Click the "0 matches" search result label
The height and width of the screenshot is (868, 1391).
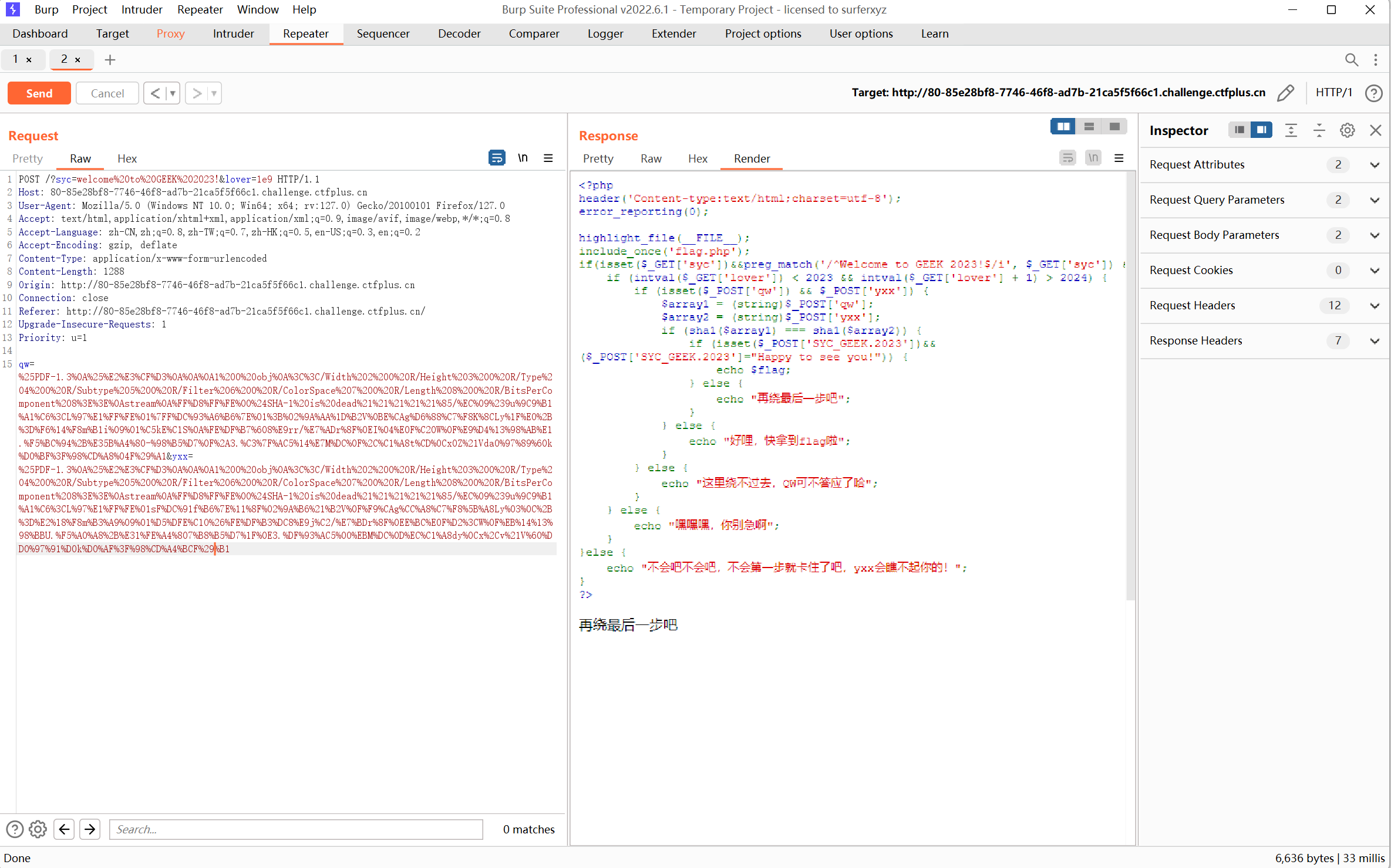coord(528,829)
